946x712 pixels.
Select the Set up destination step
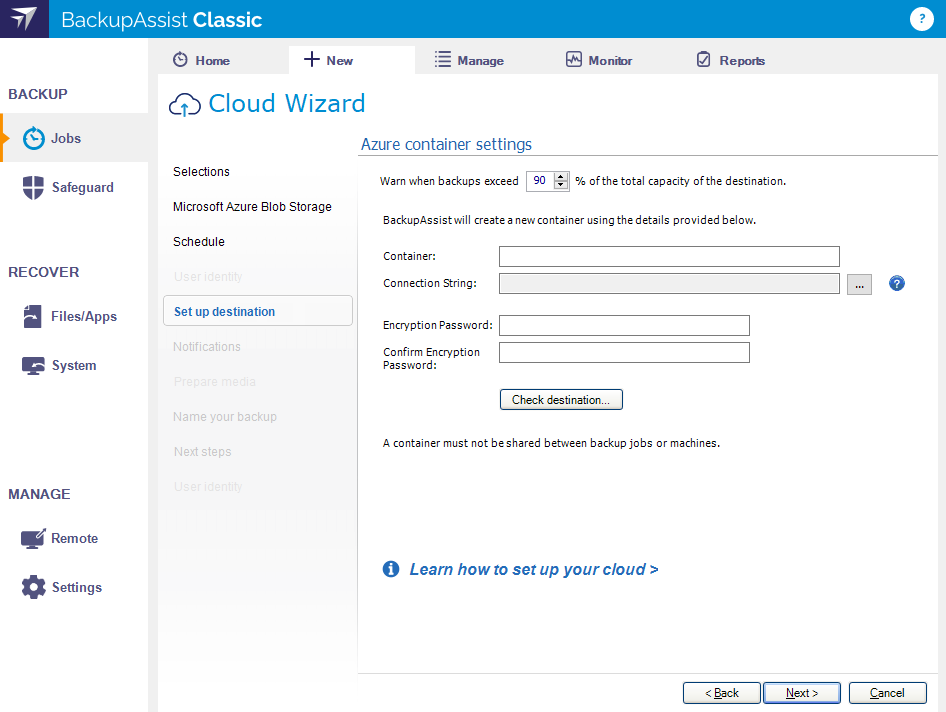coord(258,311)
